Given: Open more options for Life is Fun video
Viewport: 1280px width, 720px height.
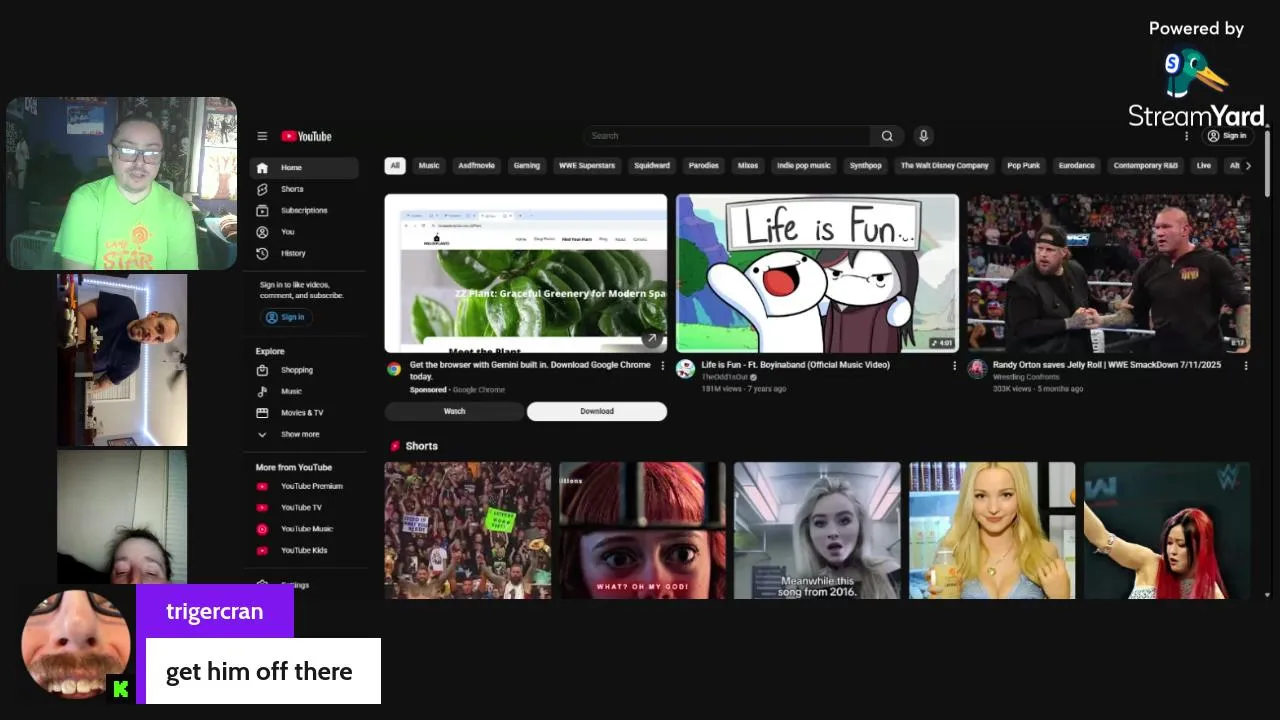Looking at the screenshot, I should [954, 366].
